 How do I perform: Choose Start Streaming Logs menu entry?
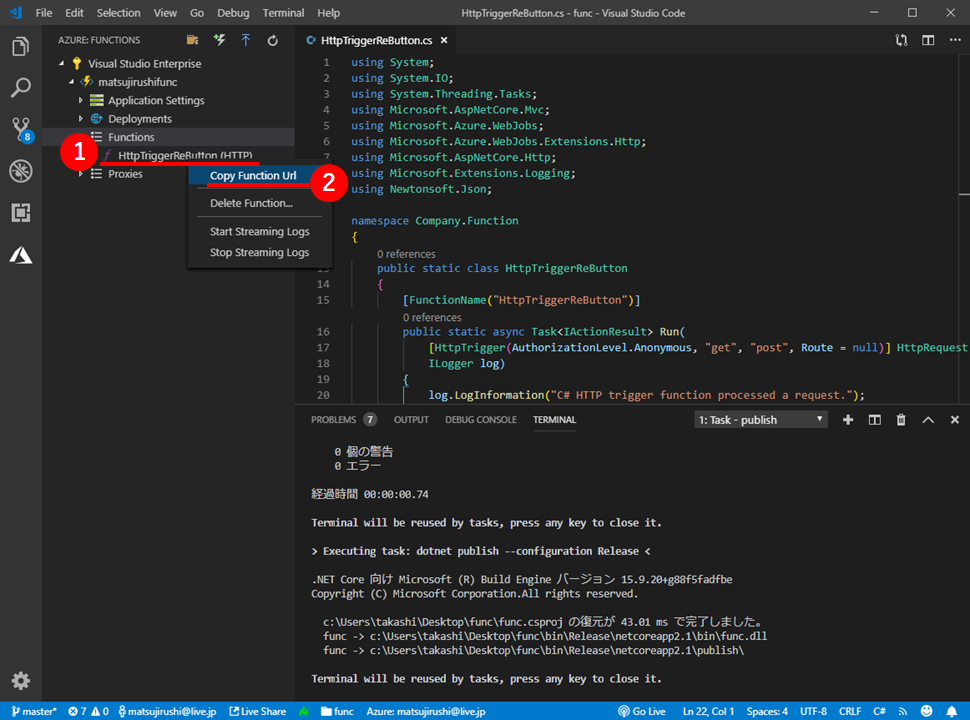(259, 231)
